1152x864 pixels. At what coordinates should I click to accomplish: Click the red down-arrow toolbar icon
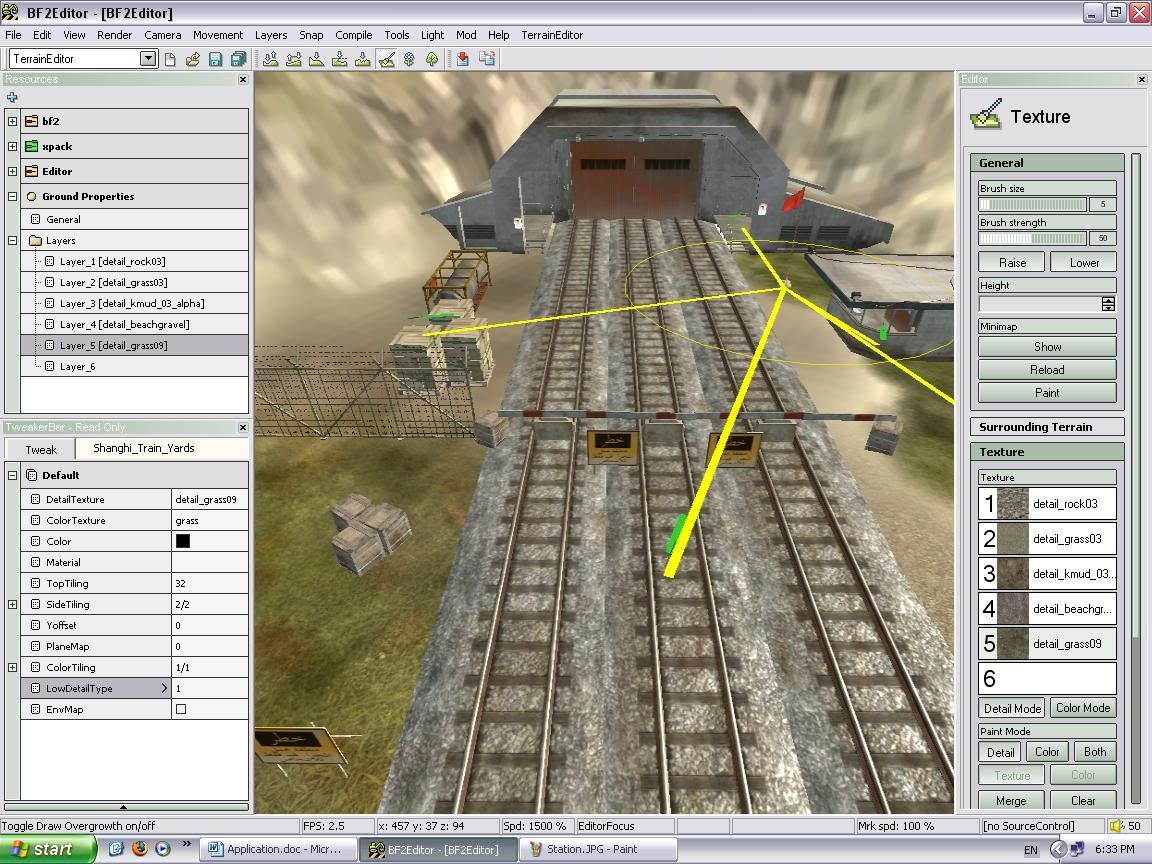463,59
